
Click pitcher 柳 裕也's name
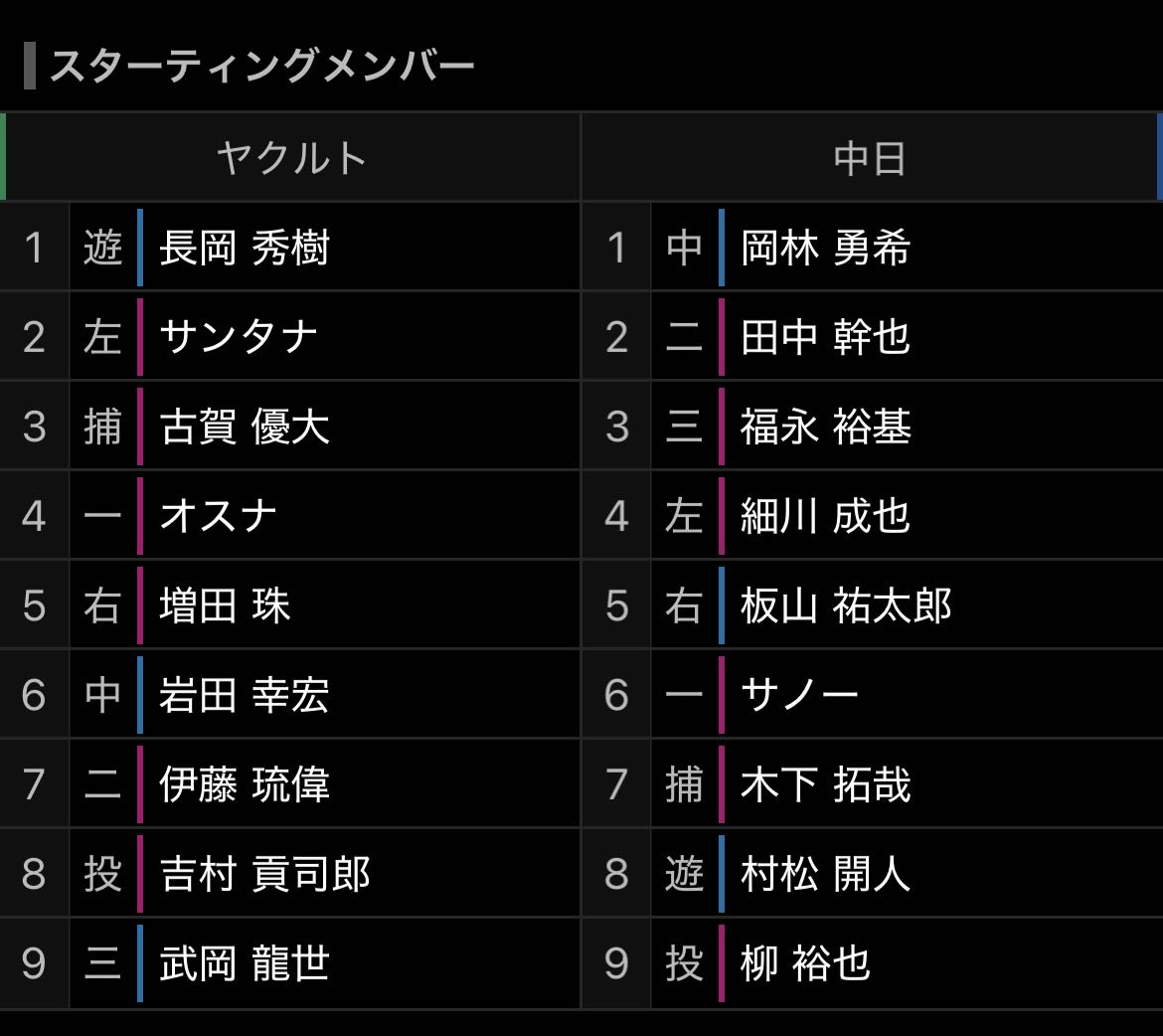pos(805,963)
